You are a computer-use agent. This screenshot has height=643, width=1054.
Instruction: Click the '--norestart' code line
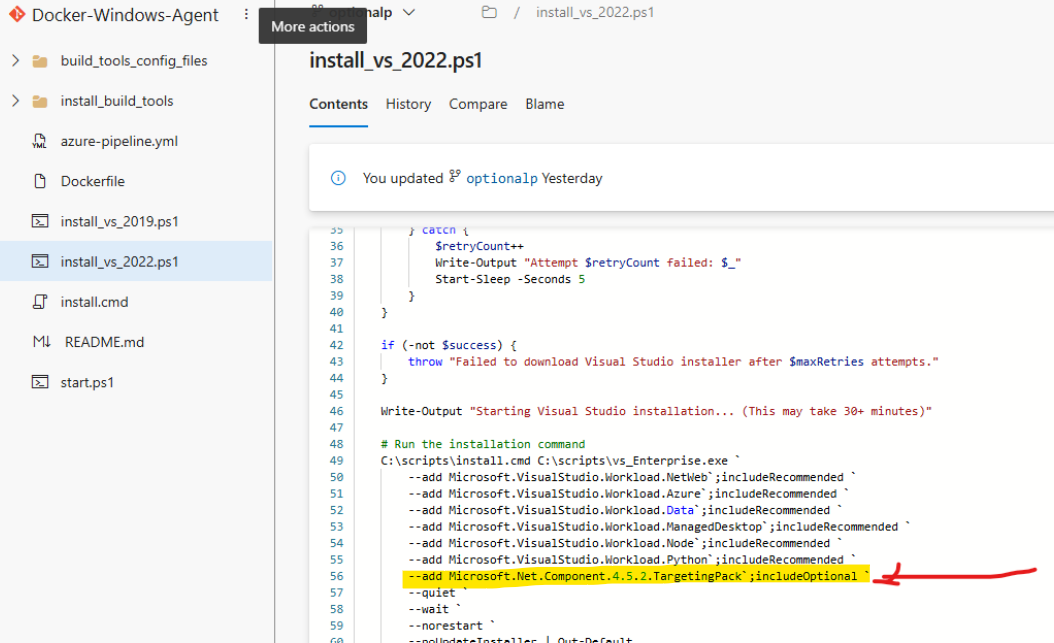[x=451, y=626]
